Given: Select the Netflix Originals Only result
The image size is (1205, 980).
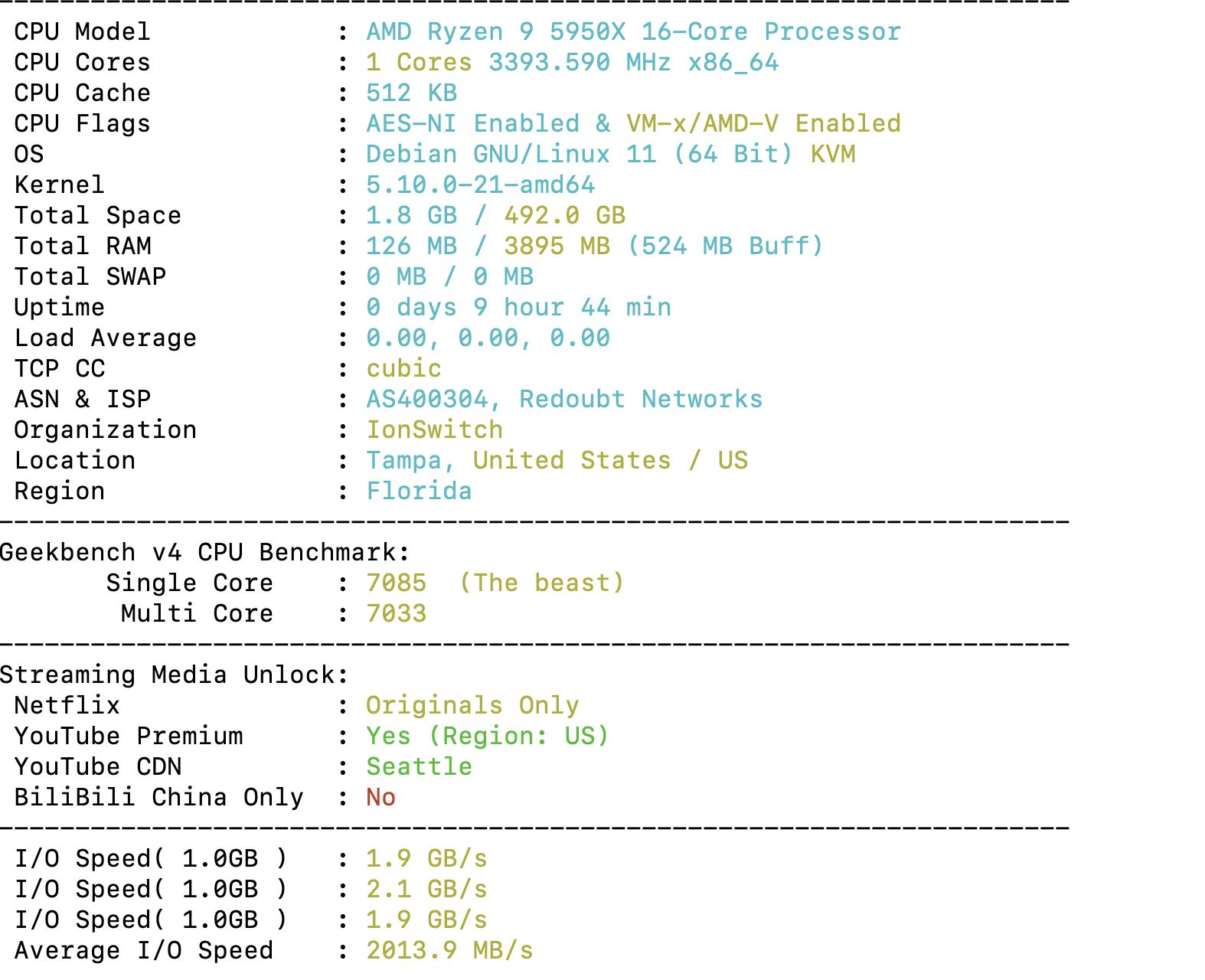Looking at the screenshot, I should (x=472, y=706).
